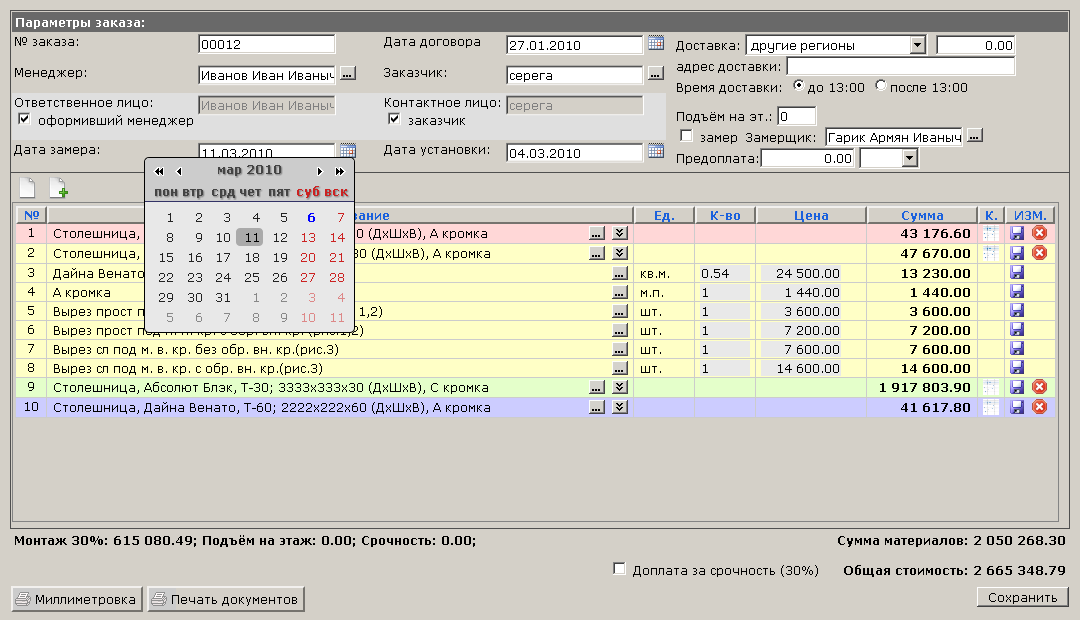Toggle the оформивший менеджер checkbox

(24, 119)
